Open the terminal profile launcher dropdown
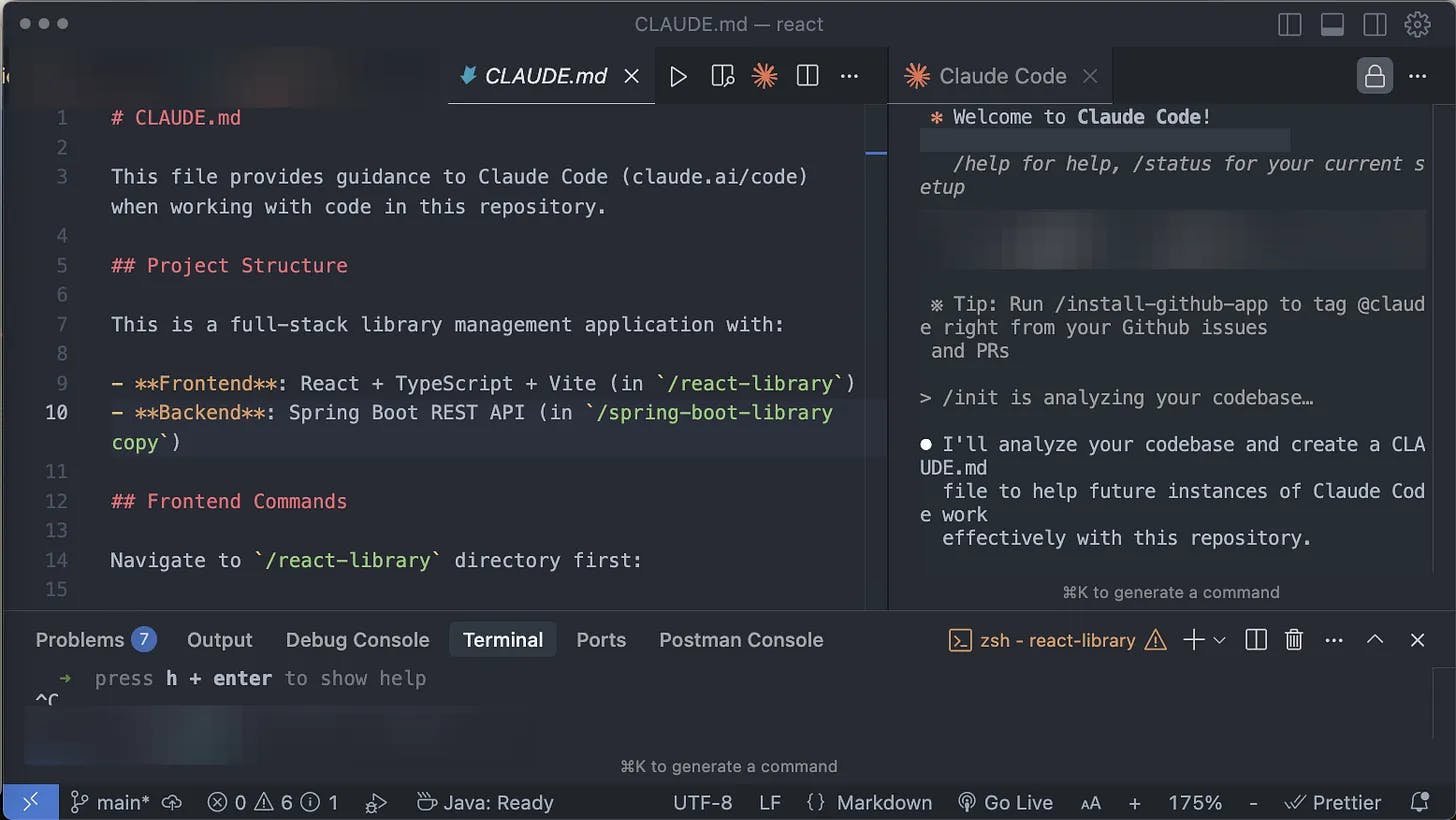The height and width of the screenshot is (820, 1456). pos(1219,639)
